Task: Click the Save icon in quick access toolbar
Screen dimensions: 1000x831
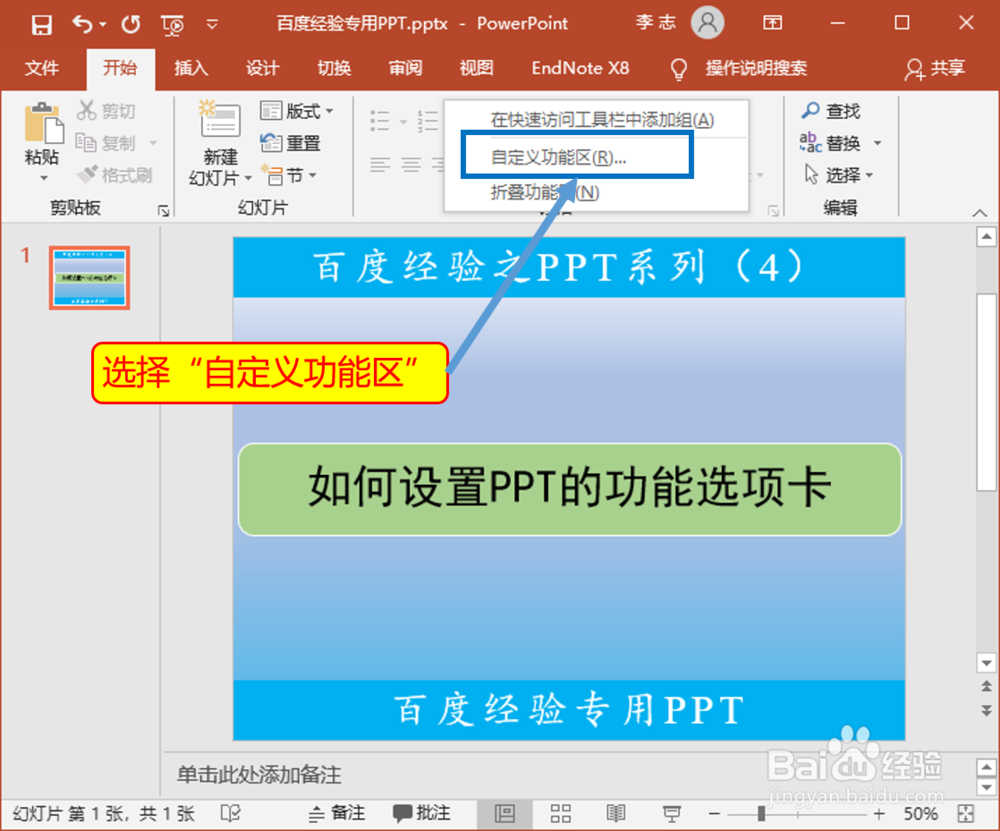Action: [41, 24]
